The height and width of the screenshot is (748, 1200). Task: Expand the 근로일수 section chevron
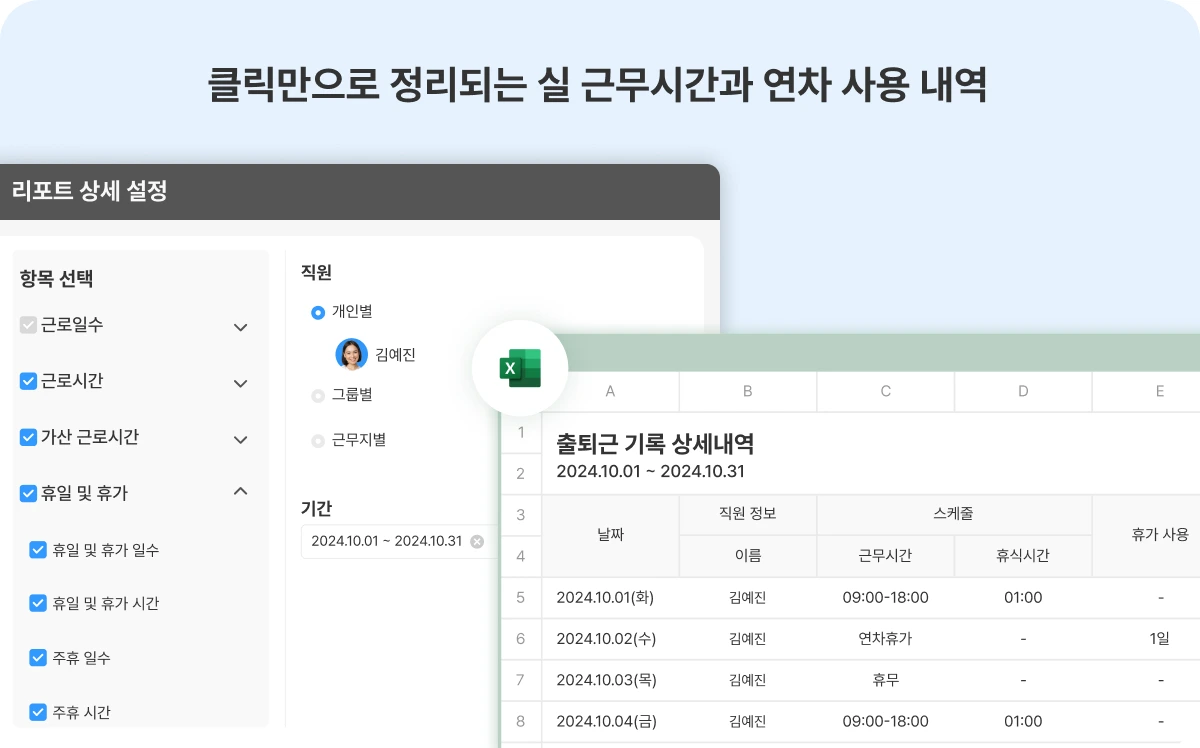point(240,327)
